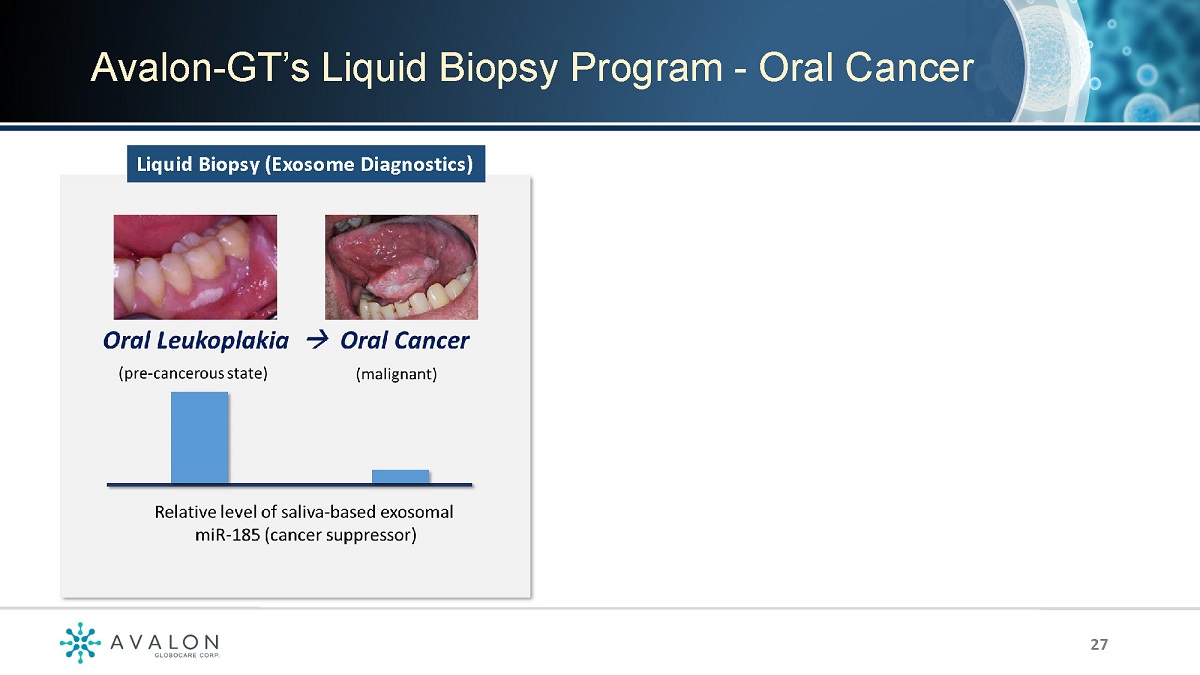Screen dimensions: 1200x675
Task: Click the (malignant) caption
Action: [397, 375]
